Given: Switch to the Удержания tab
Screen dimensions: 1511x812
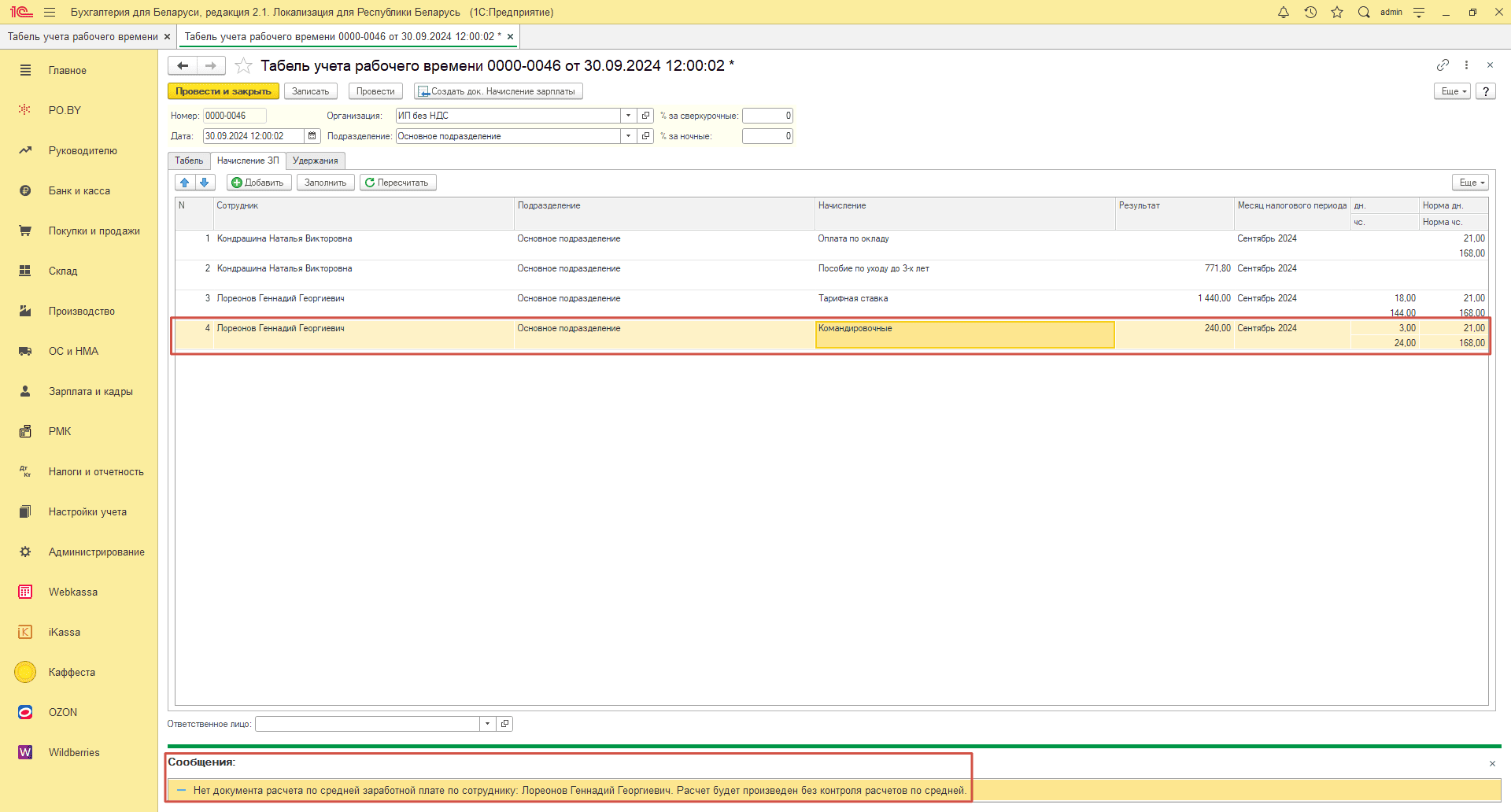Looking at the screenshot, I should [x=315, y=161].
